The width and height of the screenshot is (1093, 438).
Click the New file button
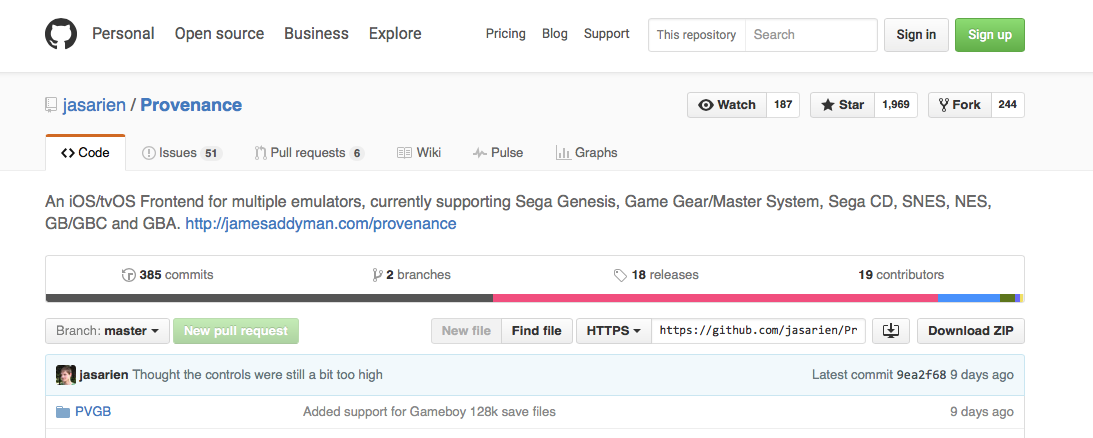[x=466, y=331]
